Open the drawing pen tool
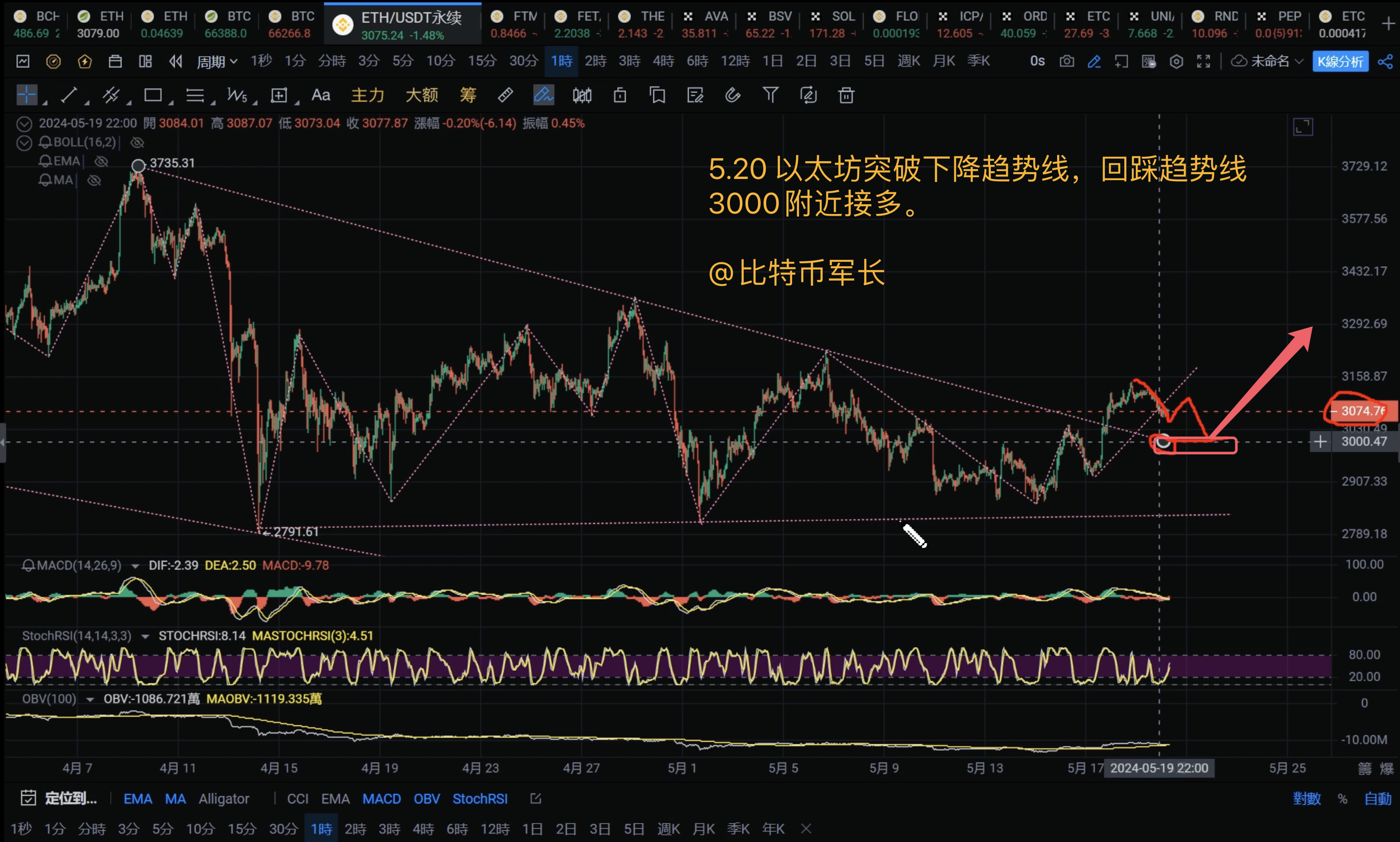1400x842 pixels. tap(543, 95)
